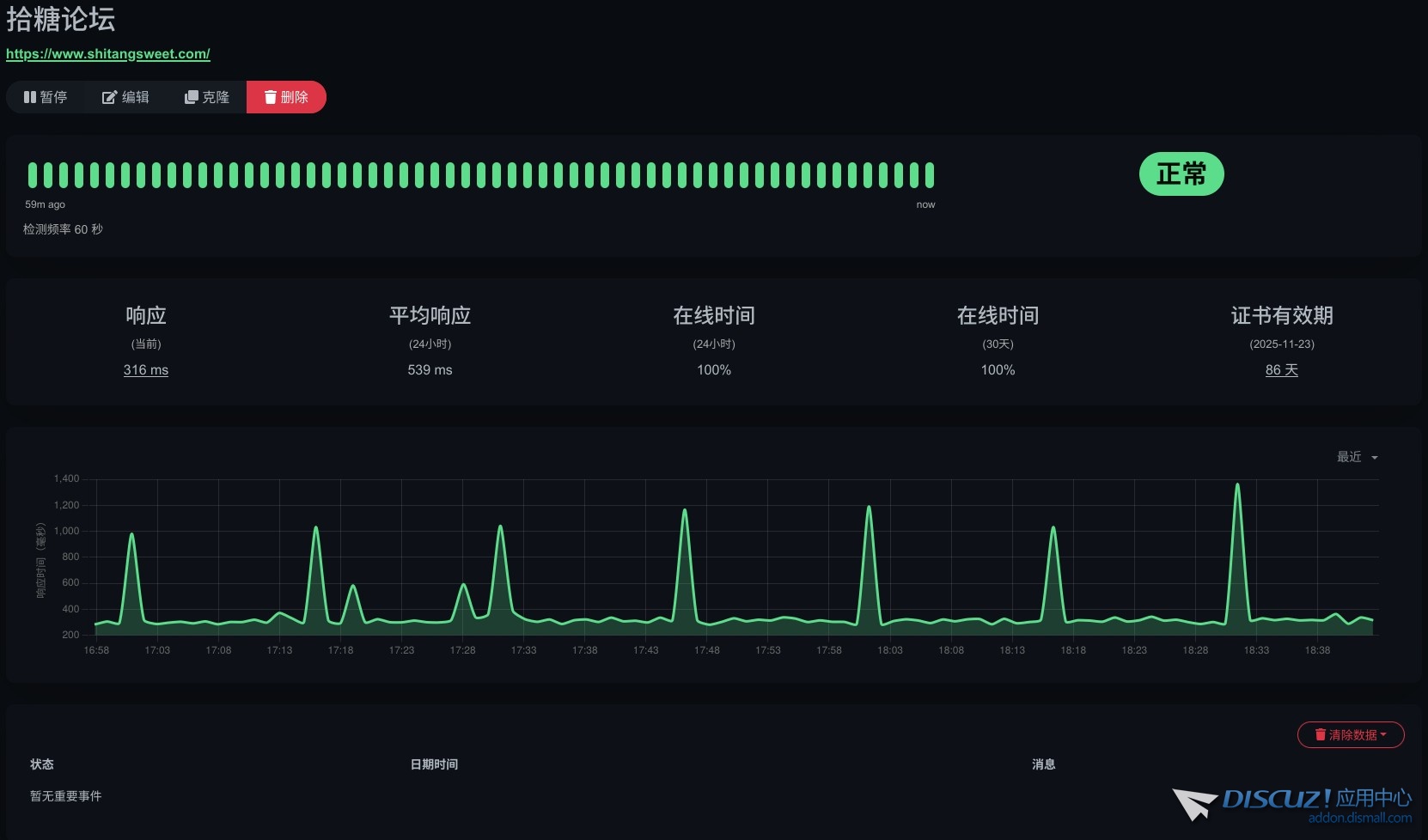
Task: Click the first heartbeat bar at 59m ago
Action: tap(33, 175)
